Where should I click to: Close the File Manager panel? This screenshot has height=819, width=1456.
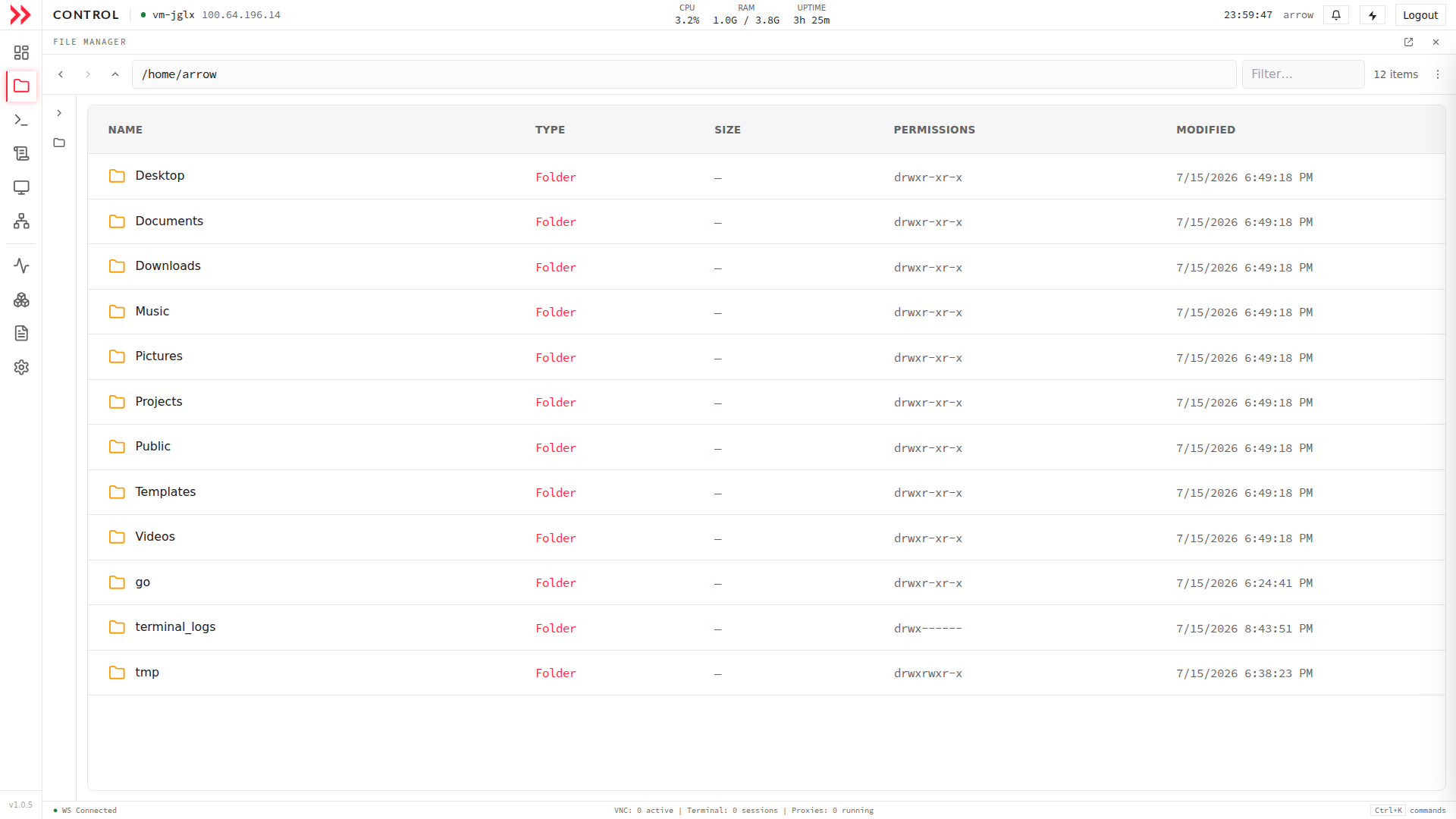[x=1436, y=42]
